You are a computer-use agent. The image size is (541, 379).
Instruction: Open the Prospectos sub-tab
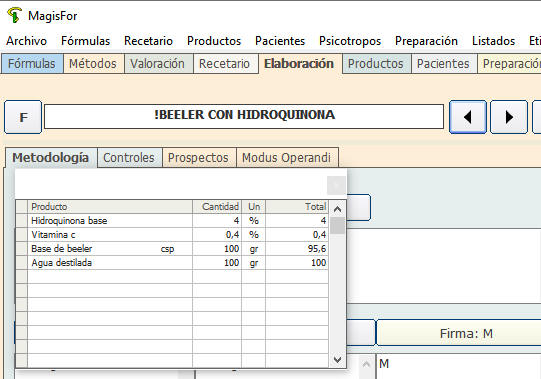198,158
